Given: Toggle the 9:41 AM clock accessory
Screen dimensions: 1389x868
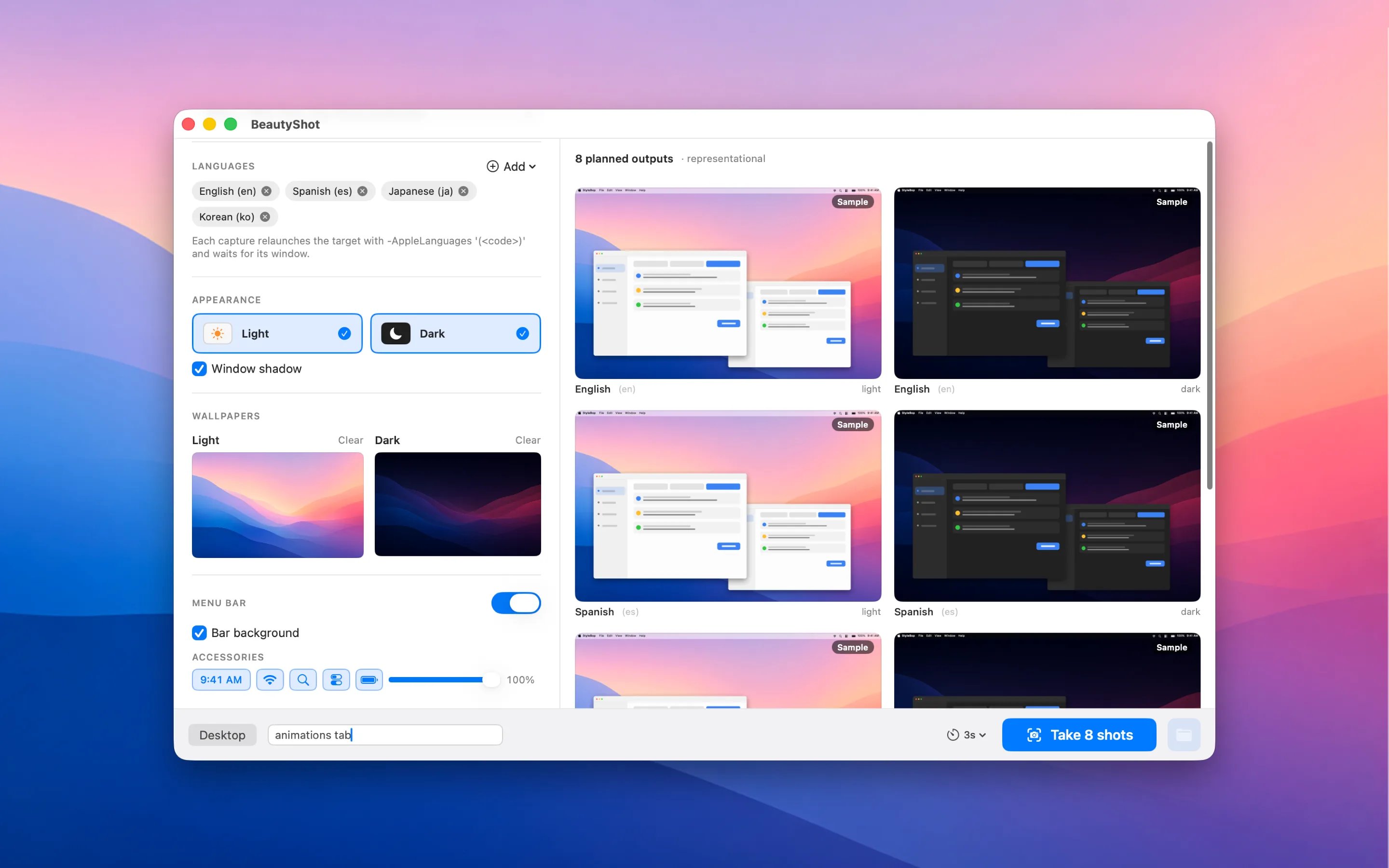Looking at the screenshot, I should point(221,680).
